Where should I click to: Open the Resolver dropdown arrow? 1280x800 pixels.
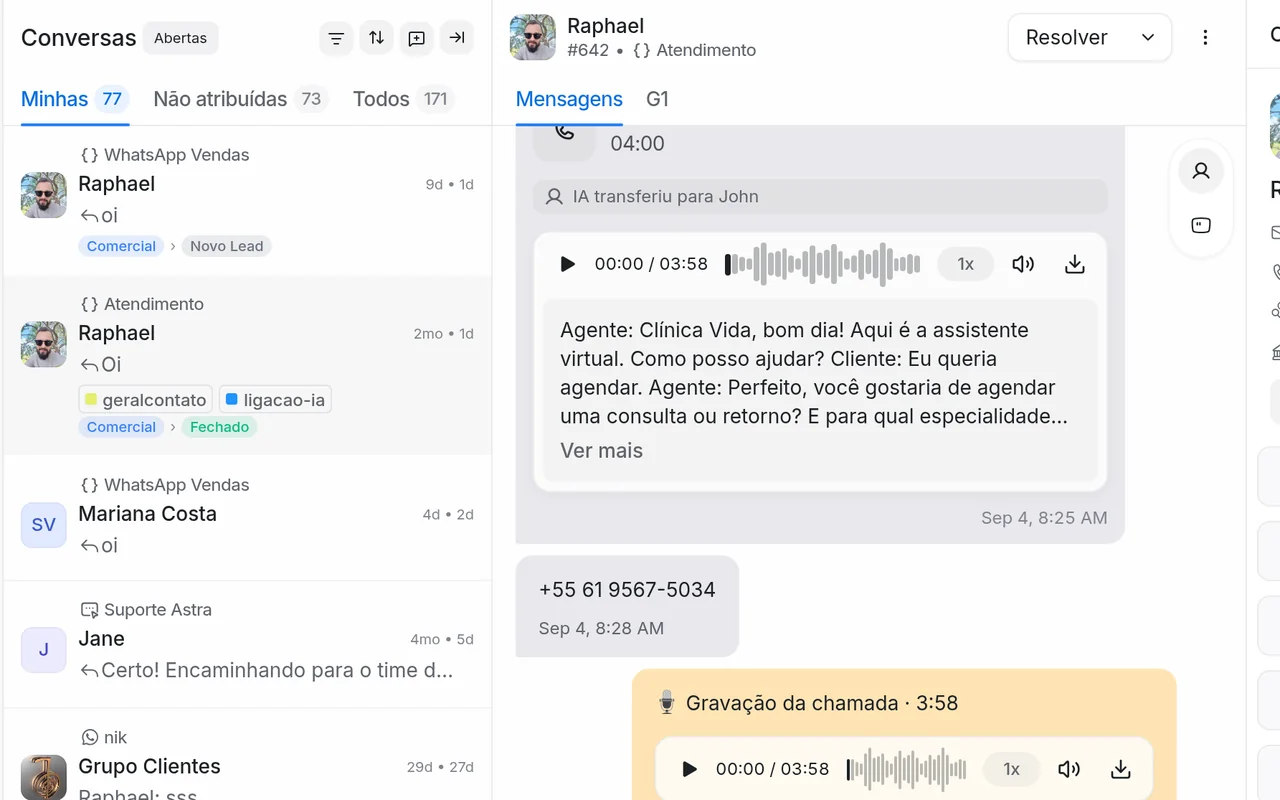tap(1148, 37)
